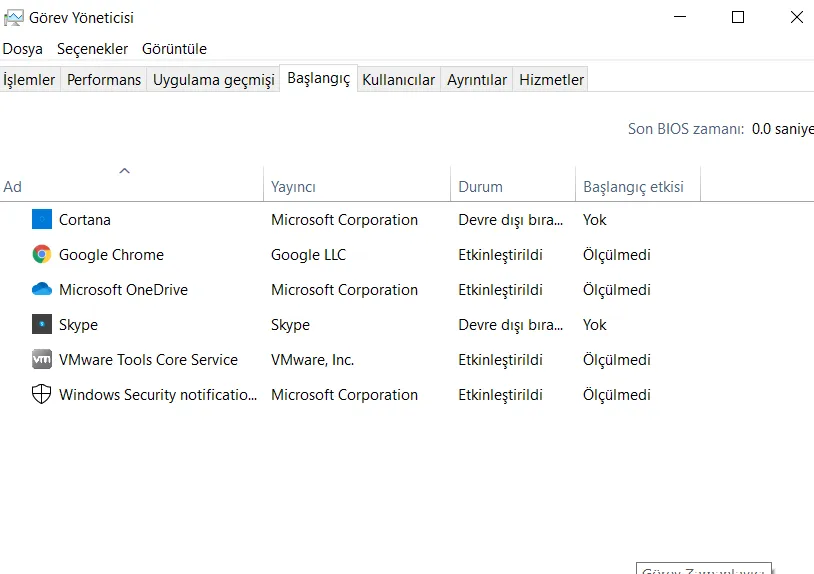This screenshot has width=814, height=574.
Task: Click the Microsoft OneDrive cloud icon
Action: (x=42, y=289)
